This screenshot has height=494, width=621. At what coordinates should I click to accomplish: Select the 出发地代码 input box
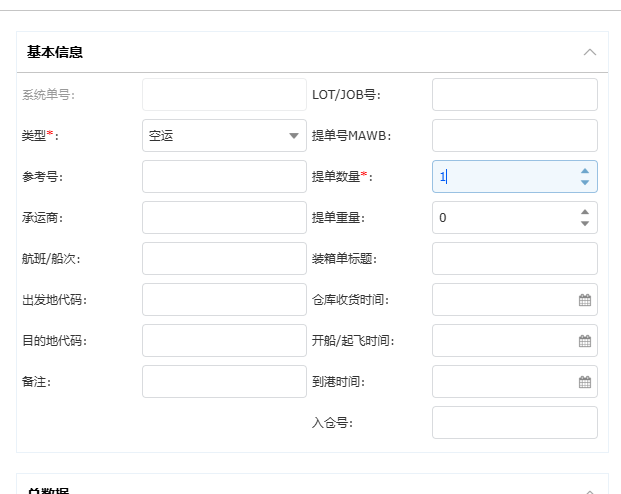pyautogui.click(x=224, y=300)
